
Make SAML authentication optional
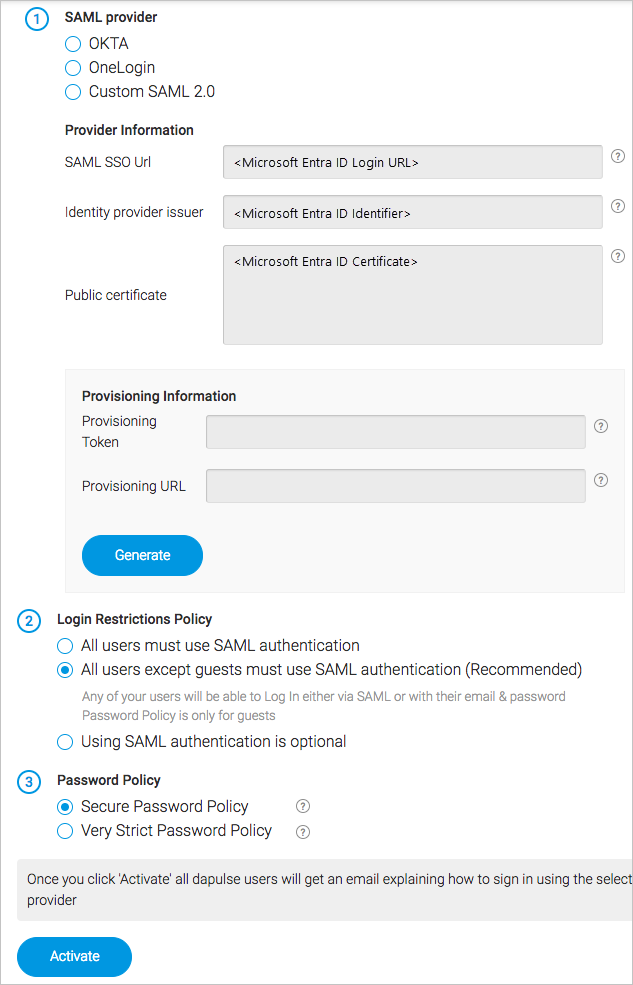pos(65,742)
